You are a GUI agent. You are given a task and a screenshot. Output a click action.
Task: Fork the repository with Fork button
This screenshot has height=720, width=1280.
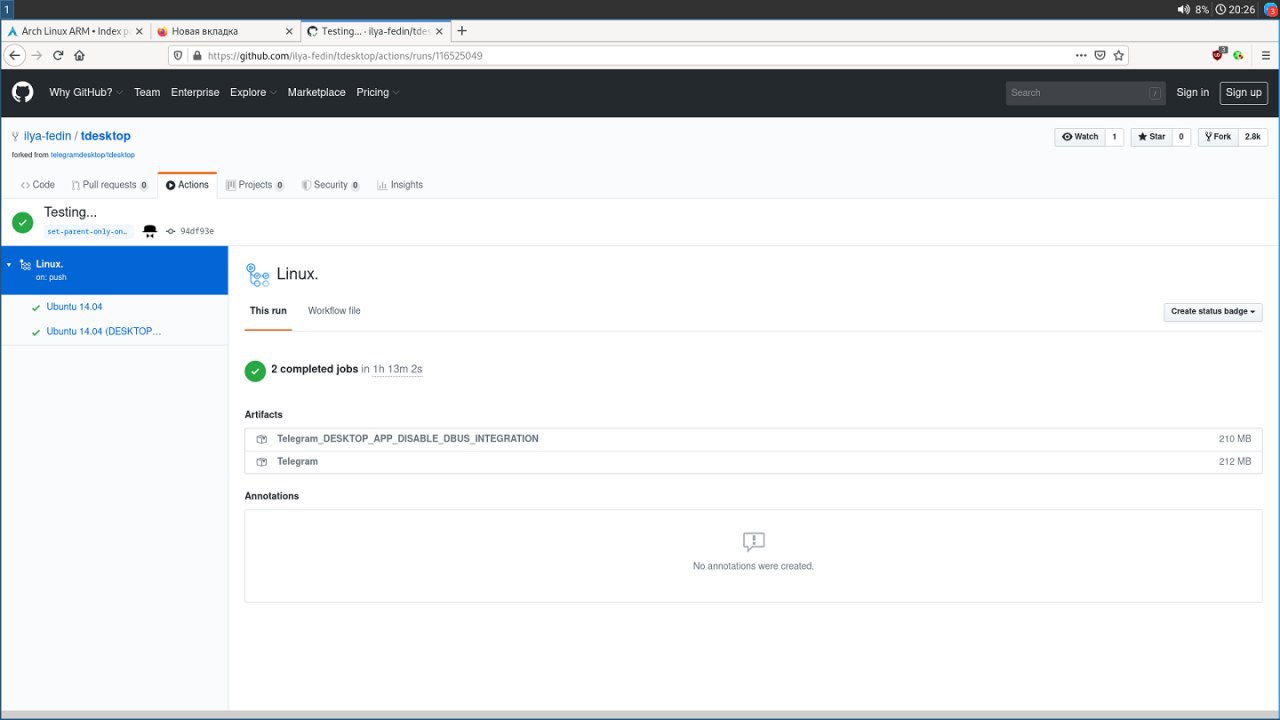[1217, 137]
